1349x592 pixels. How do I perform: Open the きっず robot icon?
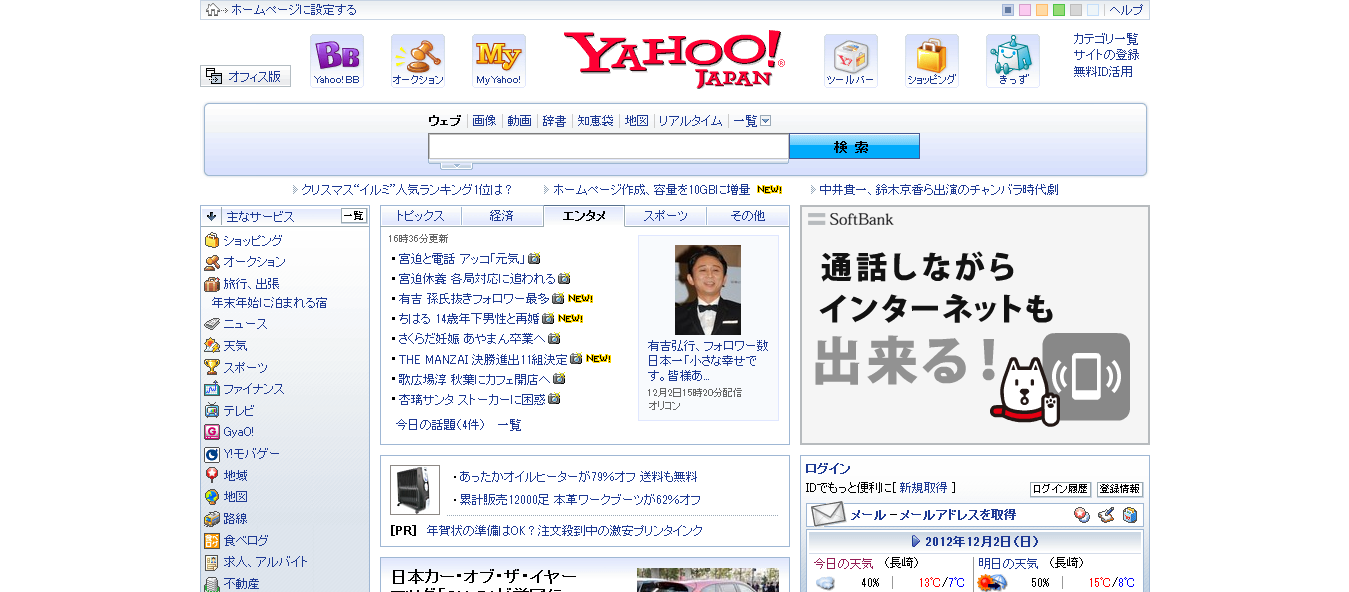tap(1013, 61)
